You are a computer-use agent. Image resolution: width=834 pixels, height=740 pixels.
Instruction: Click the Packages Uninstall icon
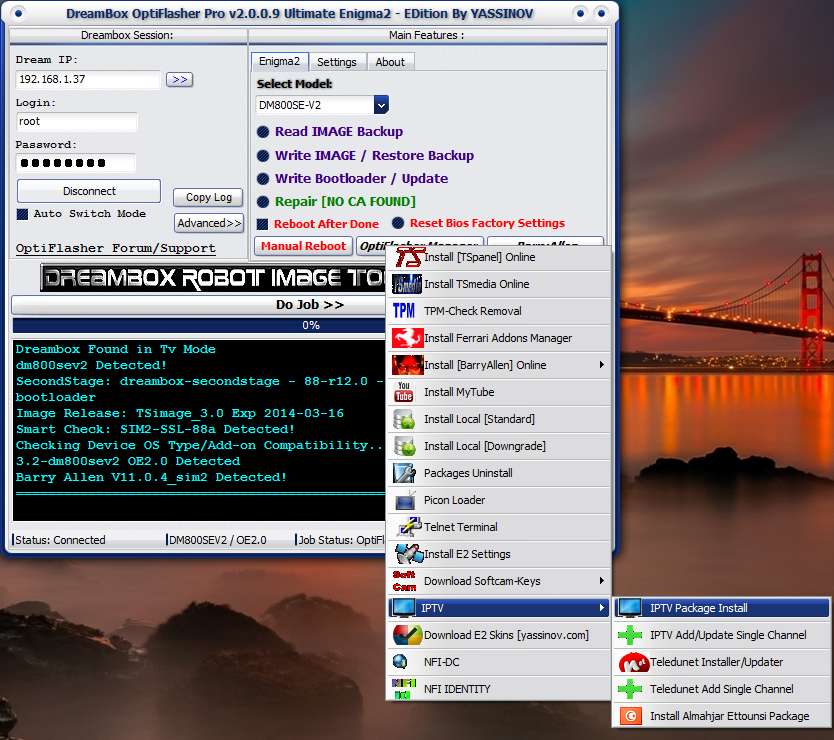(404, 473)
